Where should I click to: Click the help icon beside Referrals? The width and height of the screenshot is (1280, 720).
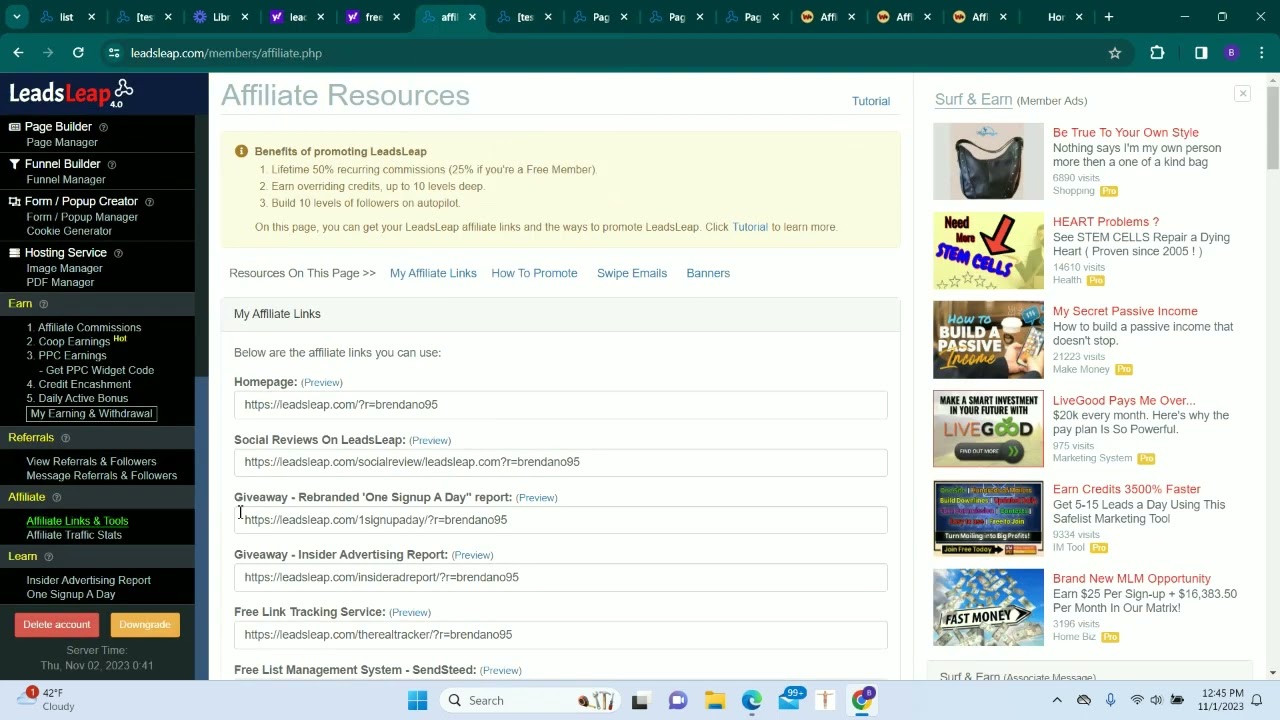(65, 438)
